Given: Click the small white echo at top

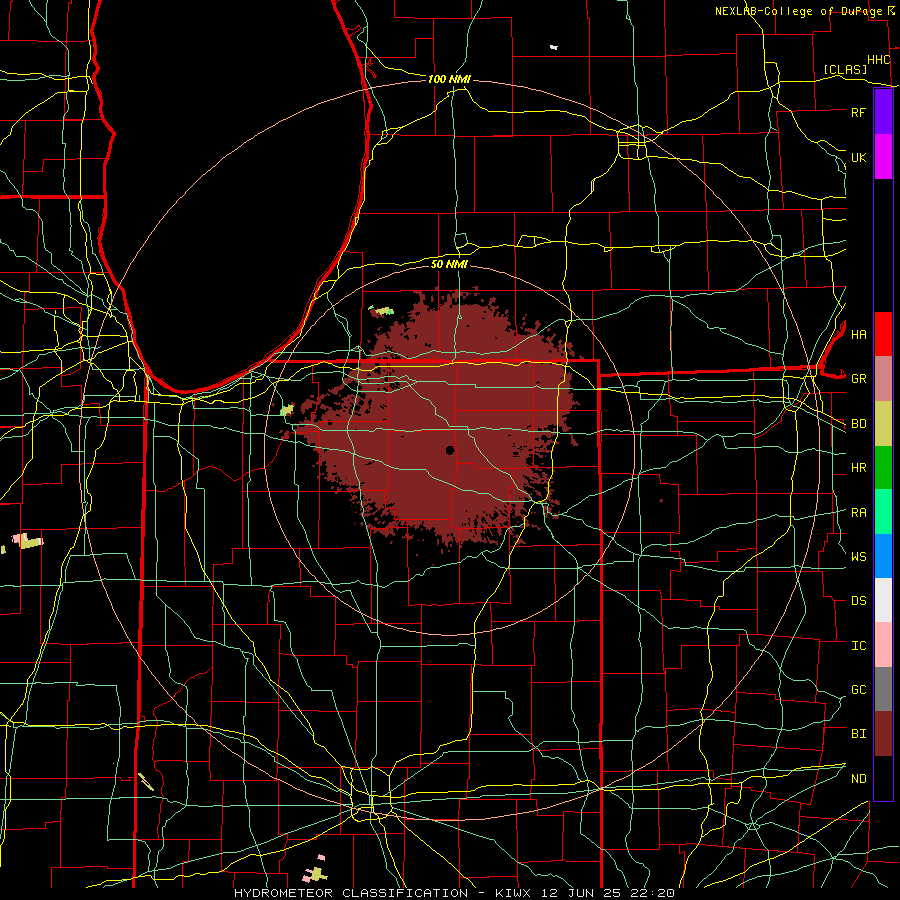Looking at the screenshot, I should tap(554, 47).
